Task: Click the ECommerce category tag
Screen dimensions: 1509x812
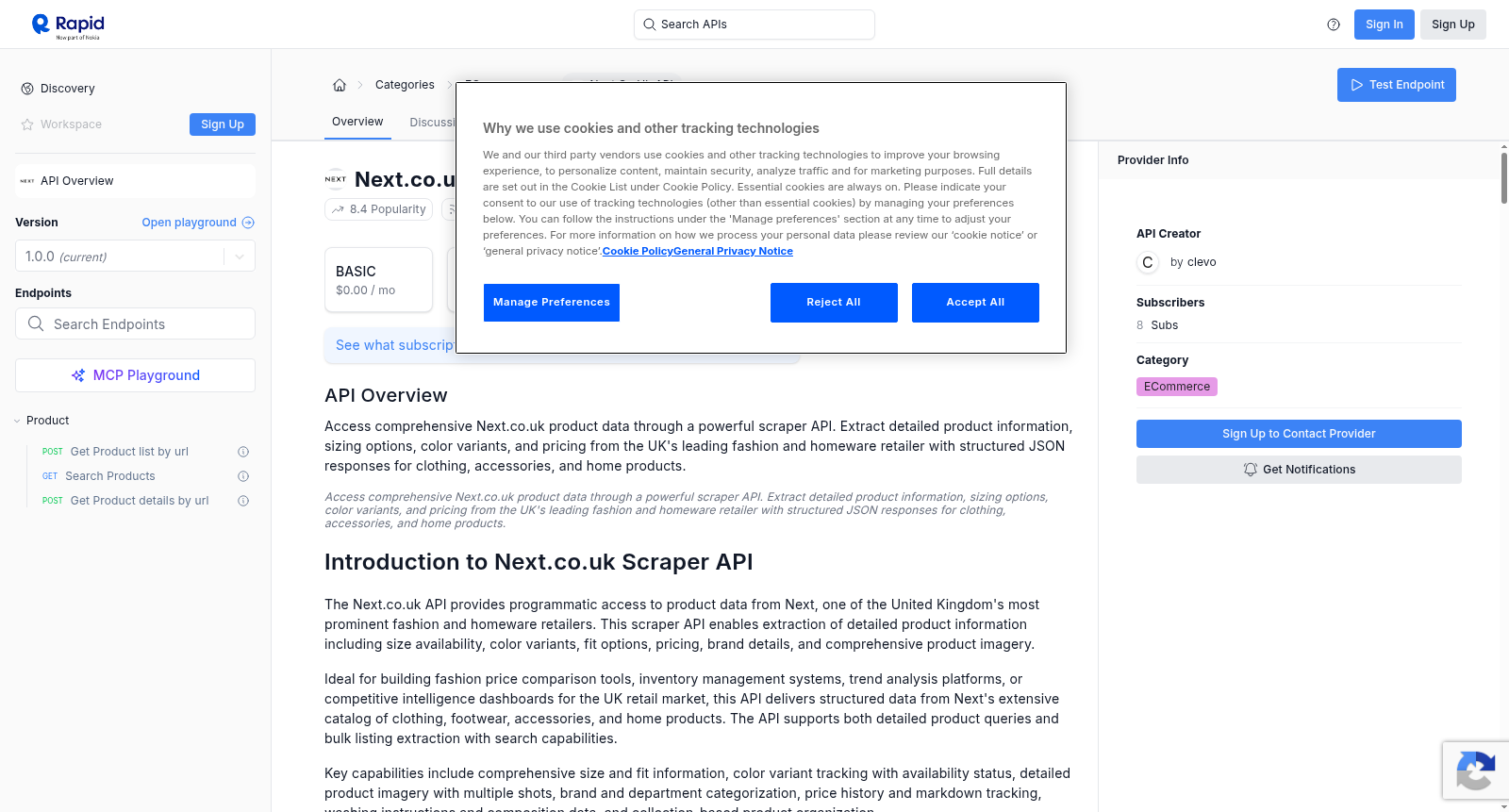Action: [1177, 387]
